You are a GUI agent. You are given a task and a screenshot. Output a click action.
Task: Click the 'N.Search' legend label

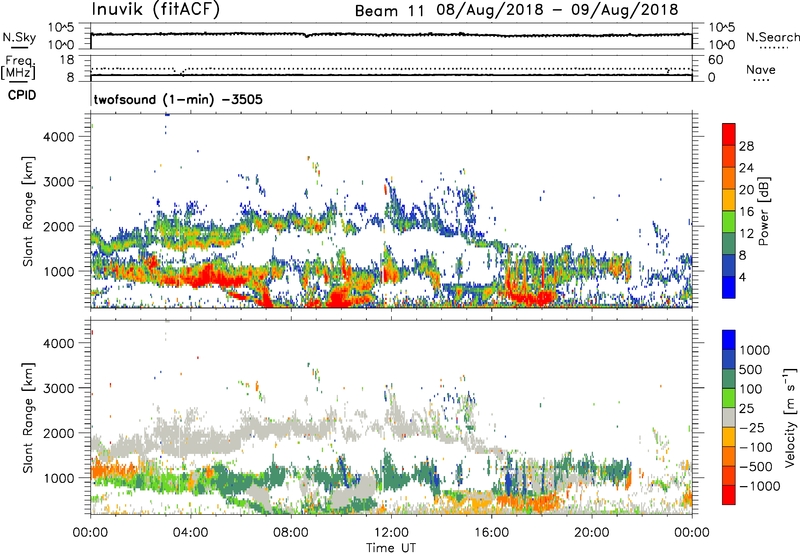coord(772,37)
